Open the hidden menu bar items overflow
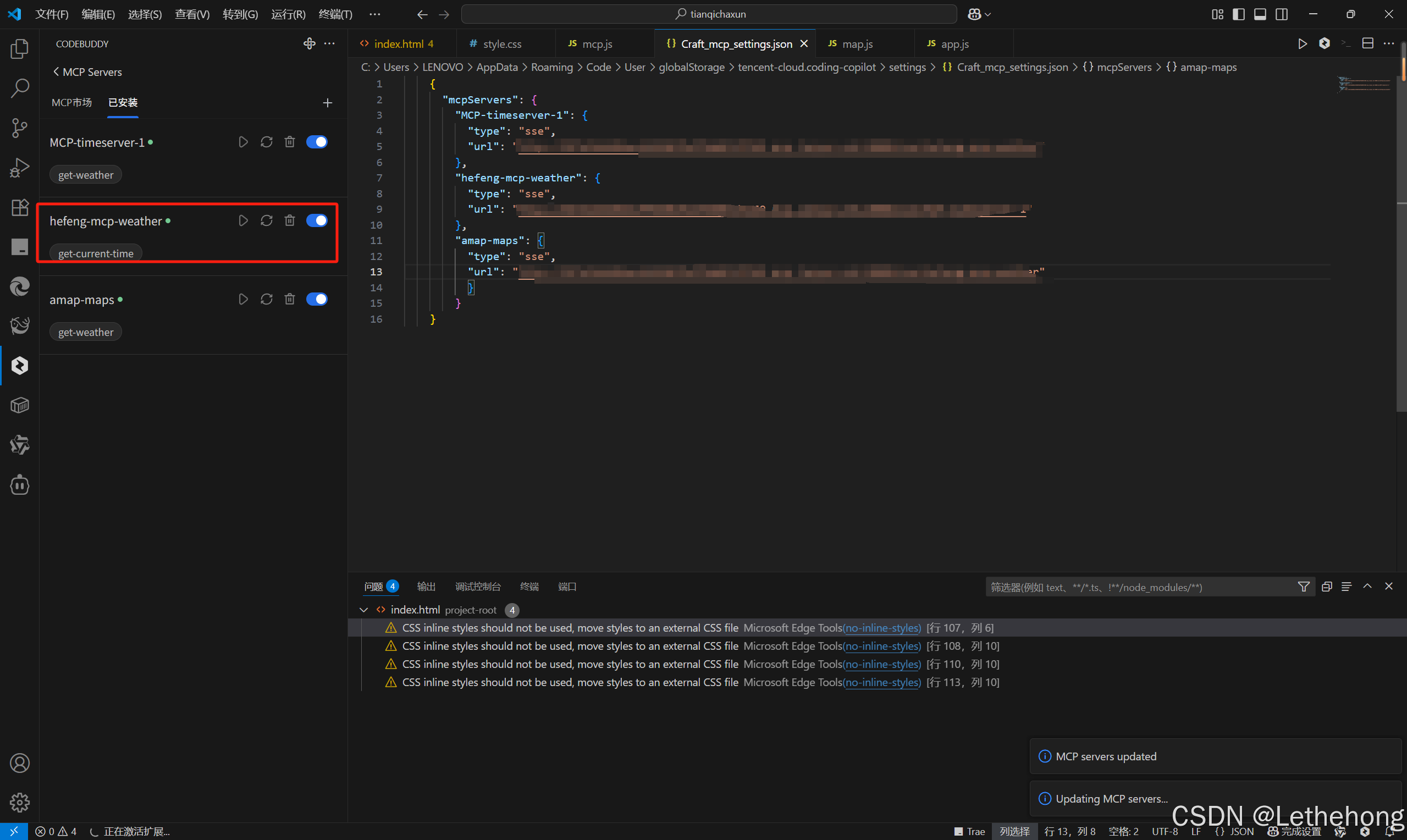The image size is (1407, 840). pyautogui.click(x=374, y=14)
